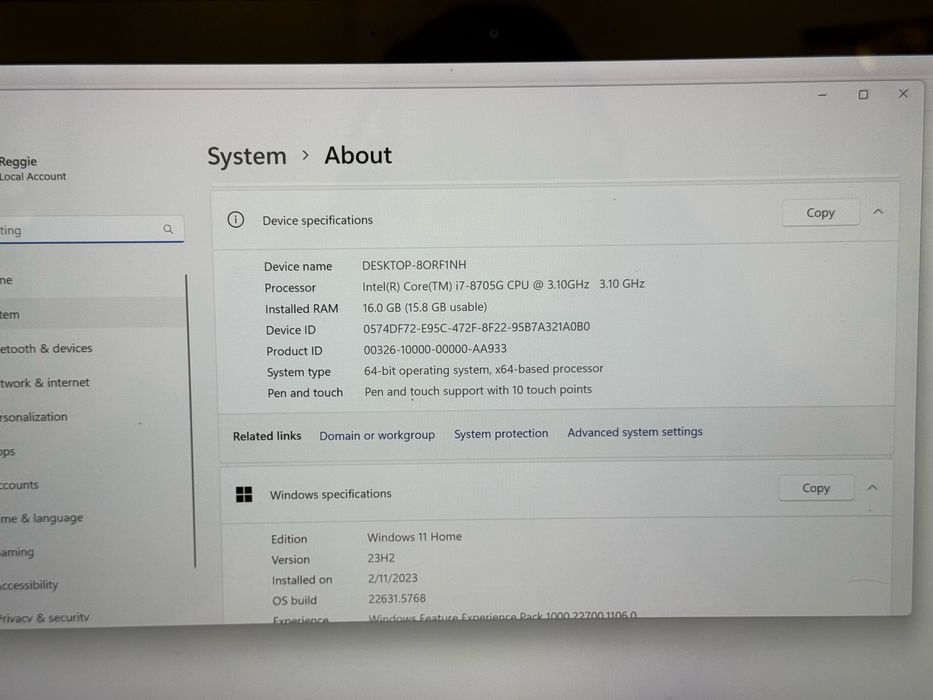Select the System item in sidebar
Image resolution: width=933 pixels, height=700 pixels.
click(x=92, y=314)
